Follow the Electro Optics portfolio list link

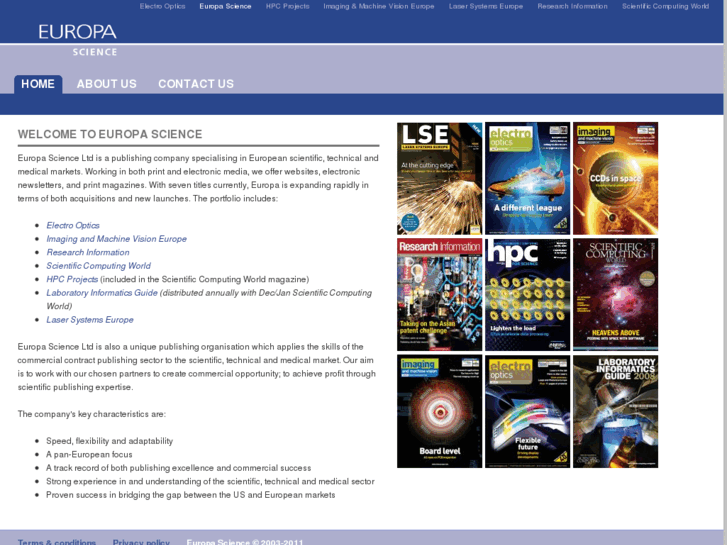point(73,225)
